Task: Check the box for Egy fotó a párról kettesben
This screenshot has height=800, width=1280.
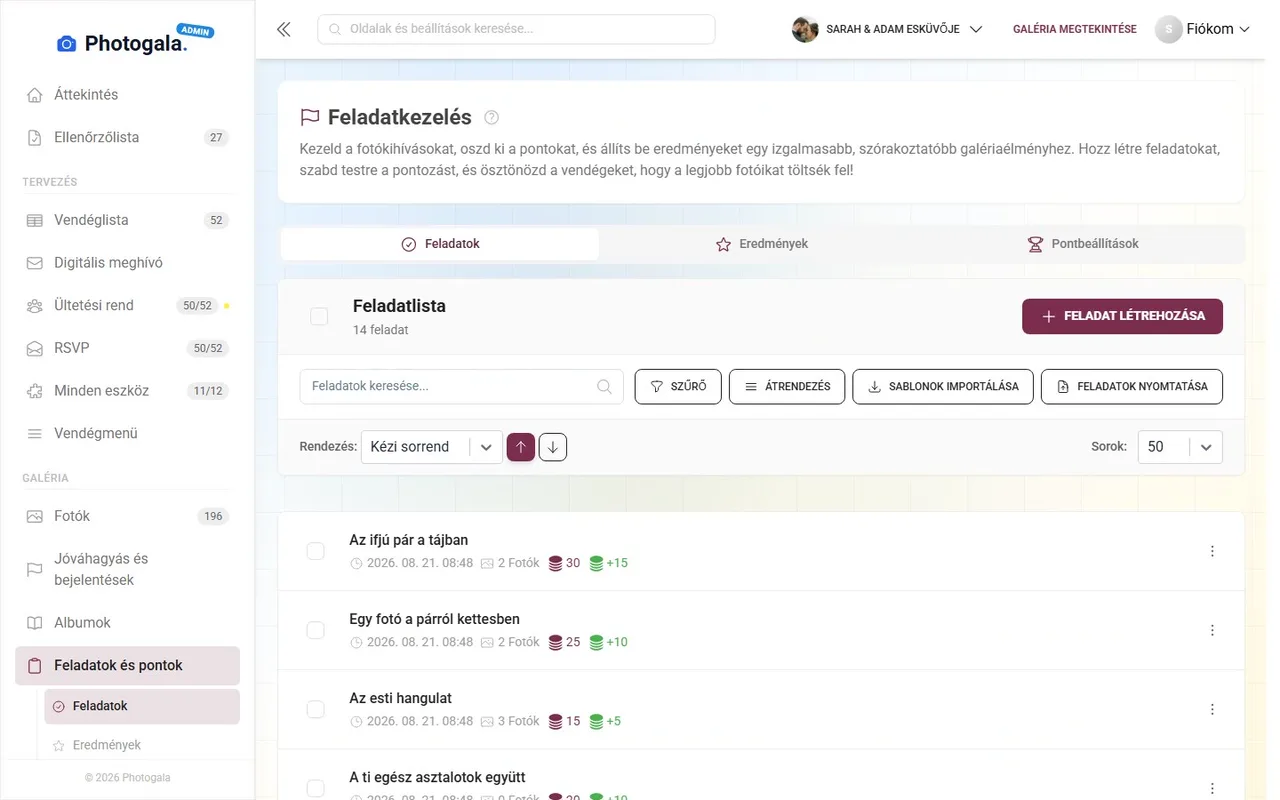Action: point(315,630)
